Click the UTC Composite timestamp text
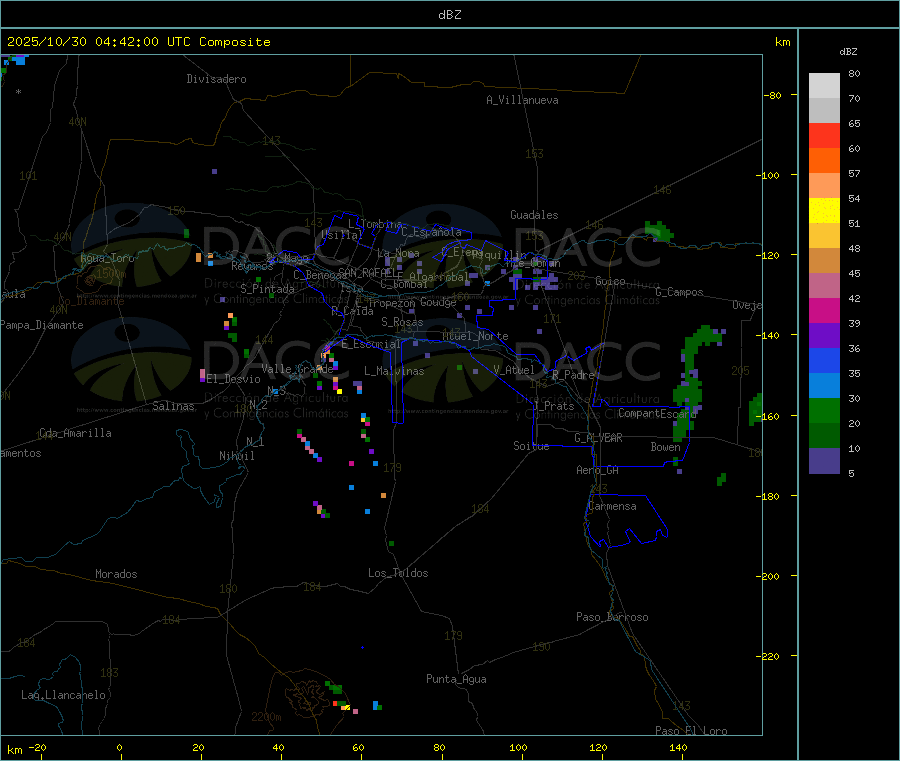Image resolution: width=900 pixels, height=761 pixels. tap(138, 42)
